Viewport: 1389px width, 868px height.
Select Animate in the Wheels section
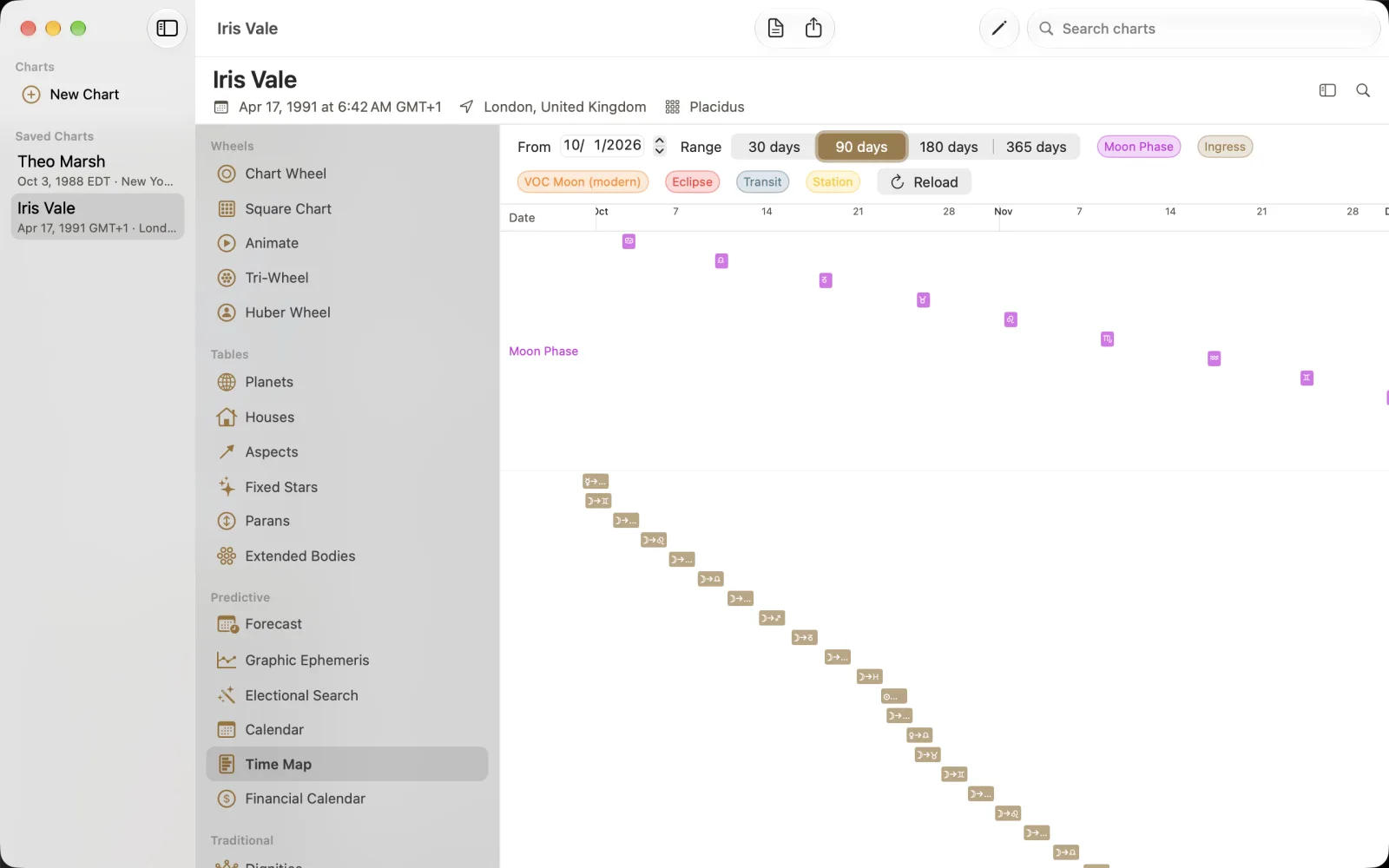point(347,243)
